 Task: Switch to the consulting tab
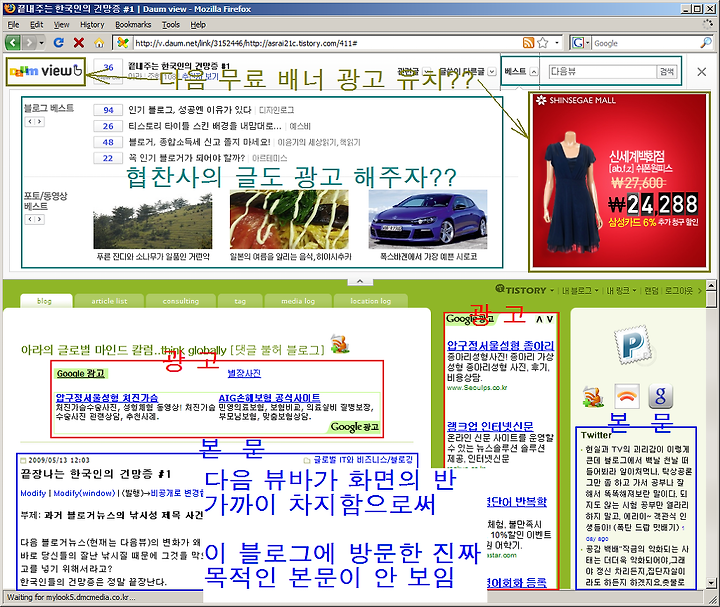(x=181, y=301)
